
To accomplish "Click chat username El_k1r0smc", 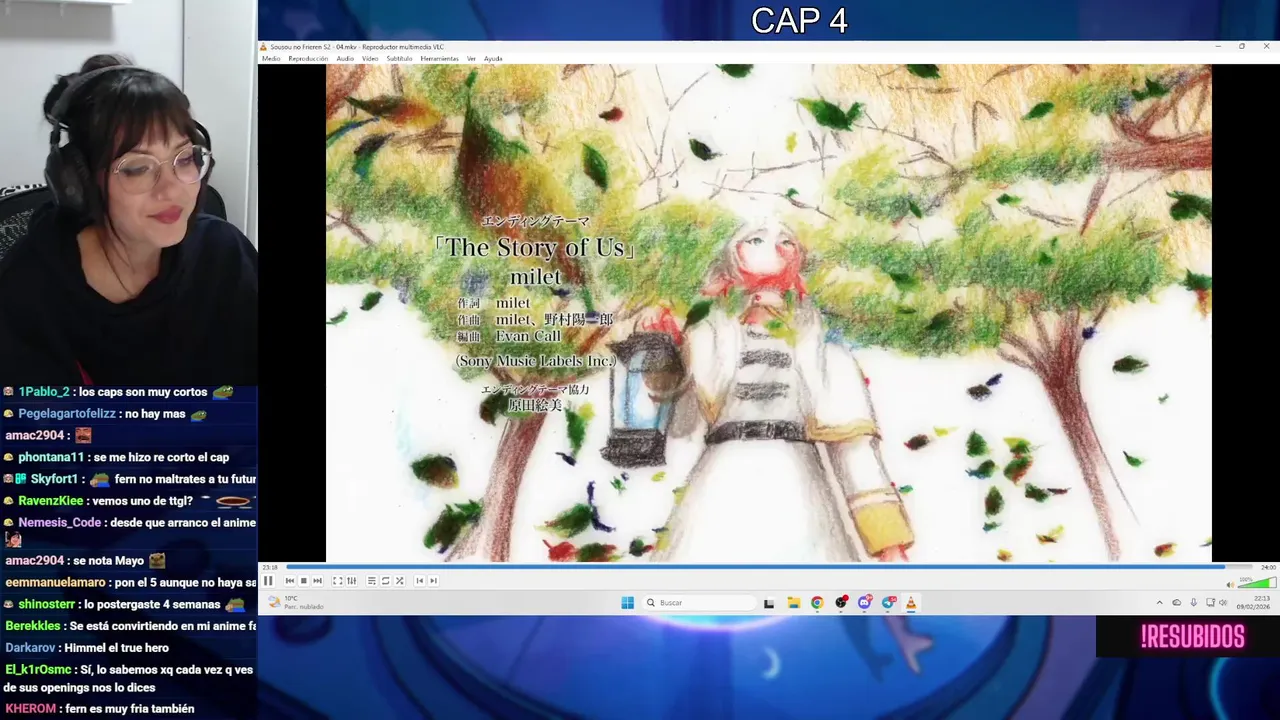I will [x=38, y=670].
